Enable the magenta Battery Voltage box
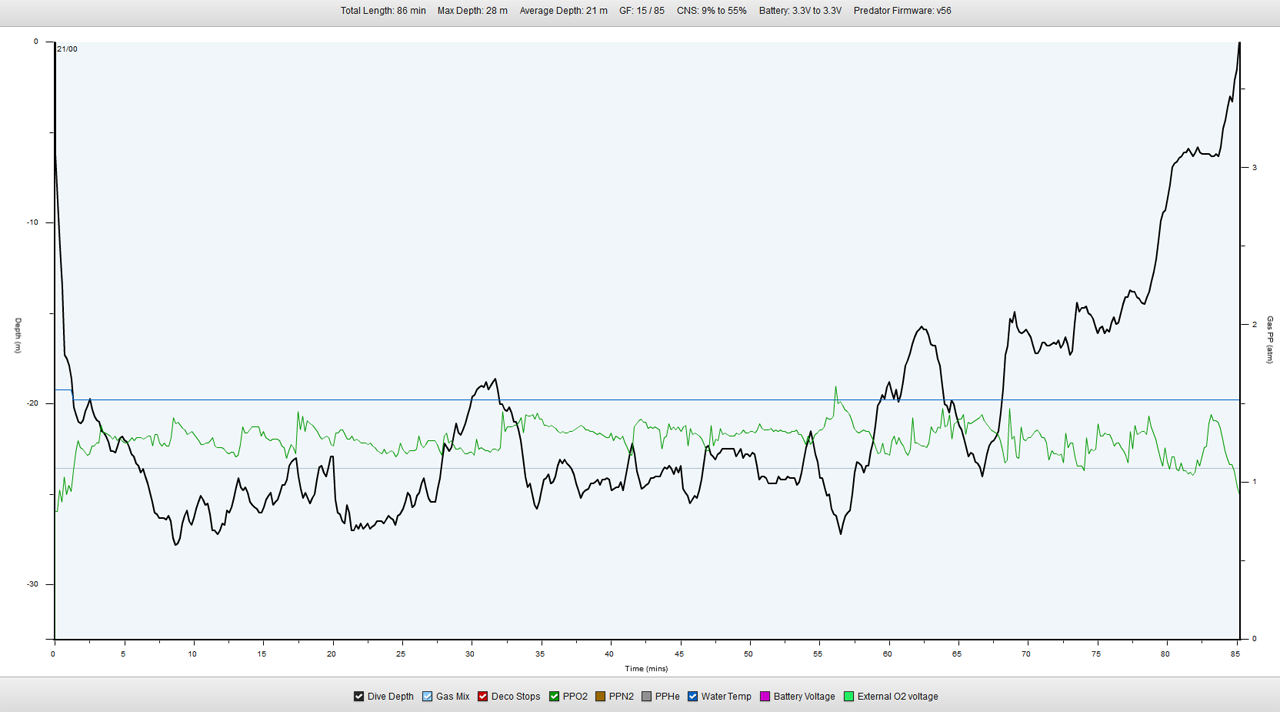 coord(765,697)
